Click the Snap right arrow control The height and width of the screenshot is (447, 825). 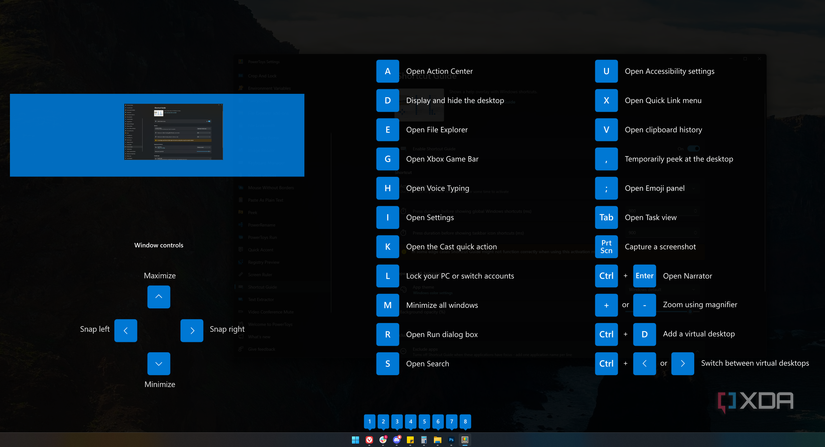point(192,331)
